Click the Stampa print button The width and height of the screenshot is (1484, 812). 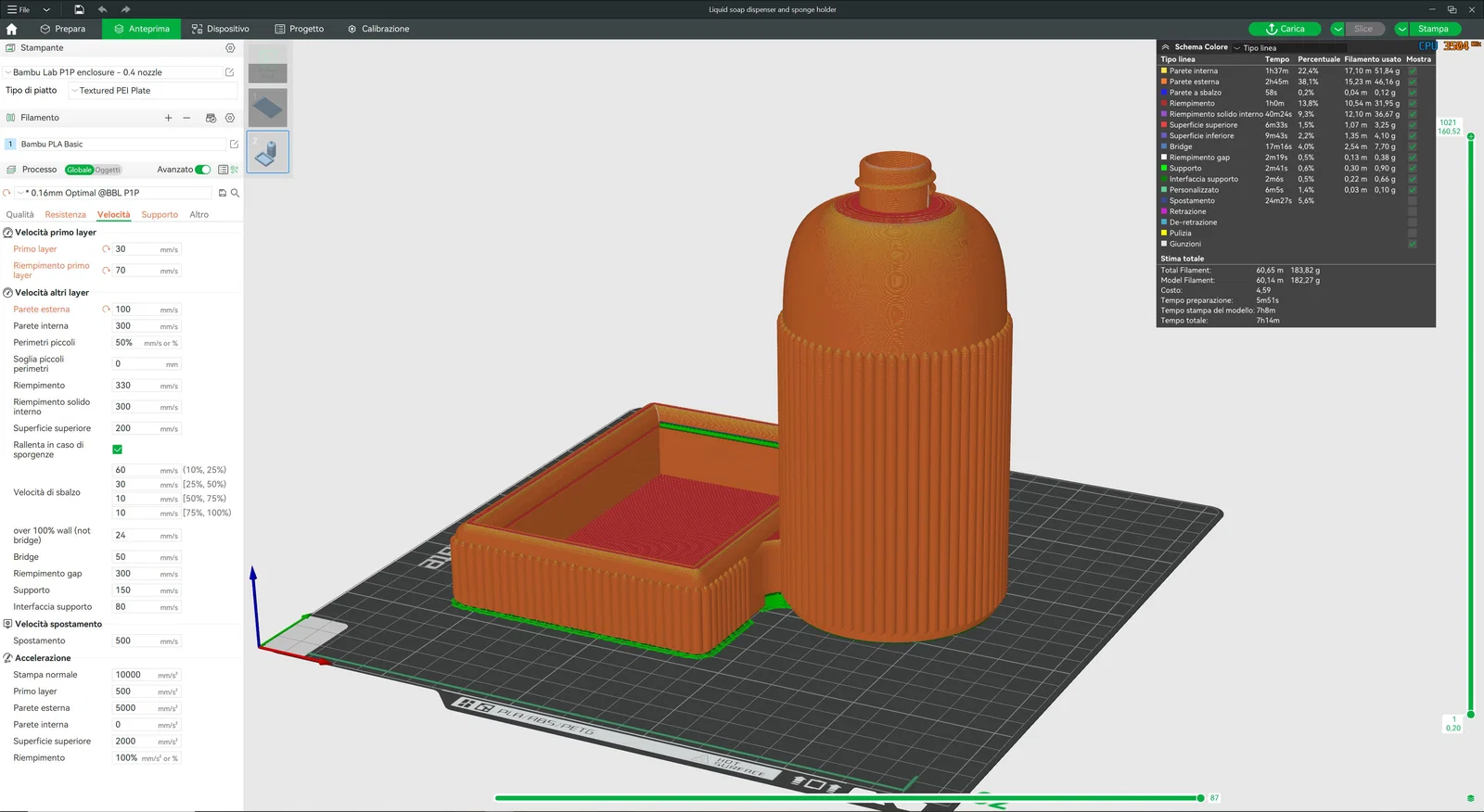[x=1433, y=29]
